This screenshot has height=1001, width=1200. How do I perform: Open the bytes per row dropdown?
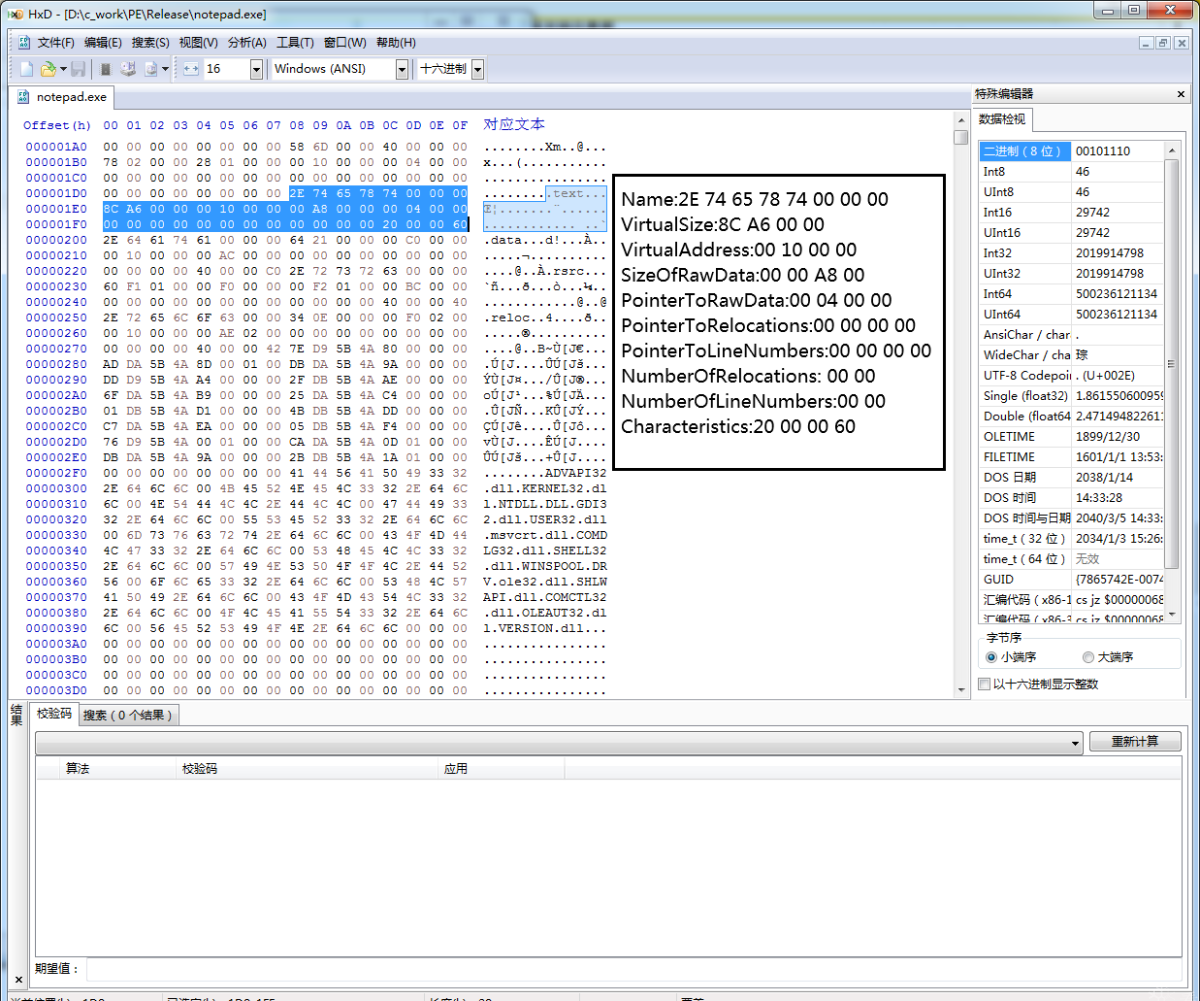click(x=256, y=69)
